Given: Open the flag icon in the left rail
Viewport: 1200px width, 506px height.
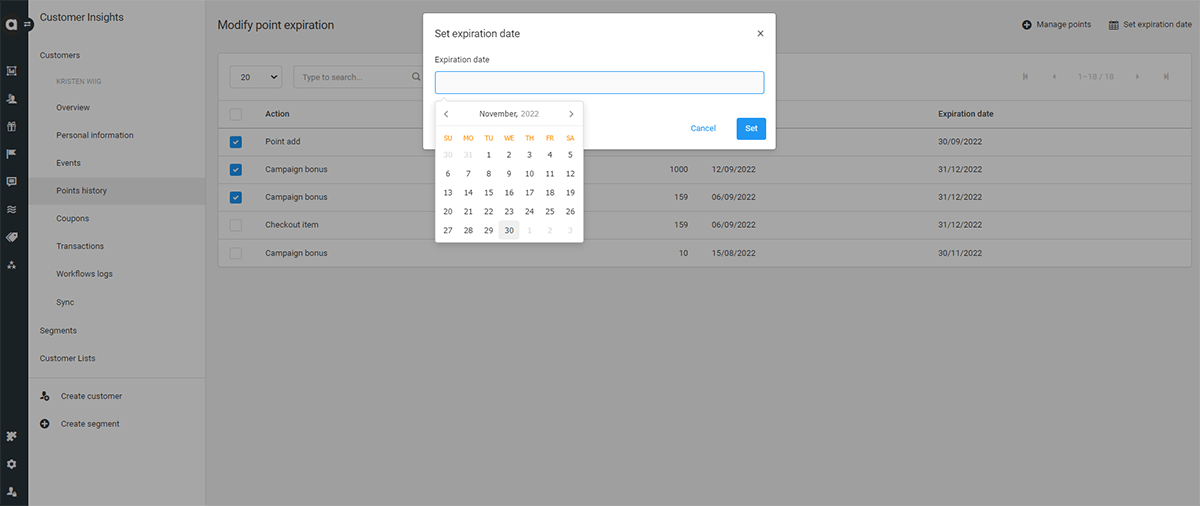Looking at the screenshot, I should 11,154.
